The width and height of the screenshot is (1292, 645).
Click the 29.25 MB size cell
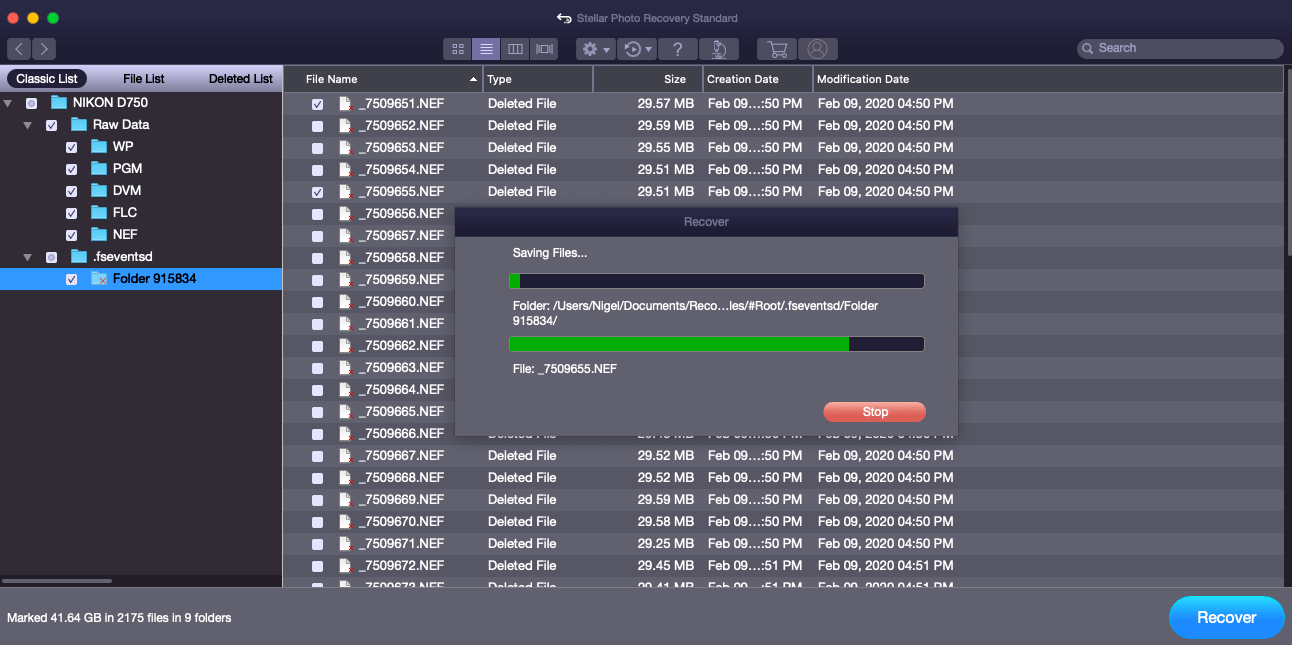tap(665, 543)
